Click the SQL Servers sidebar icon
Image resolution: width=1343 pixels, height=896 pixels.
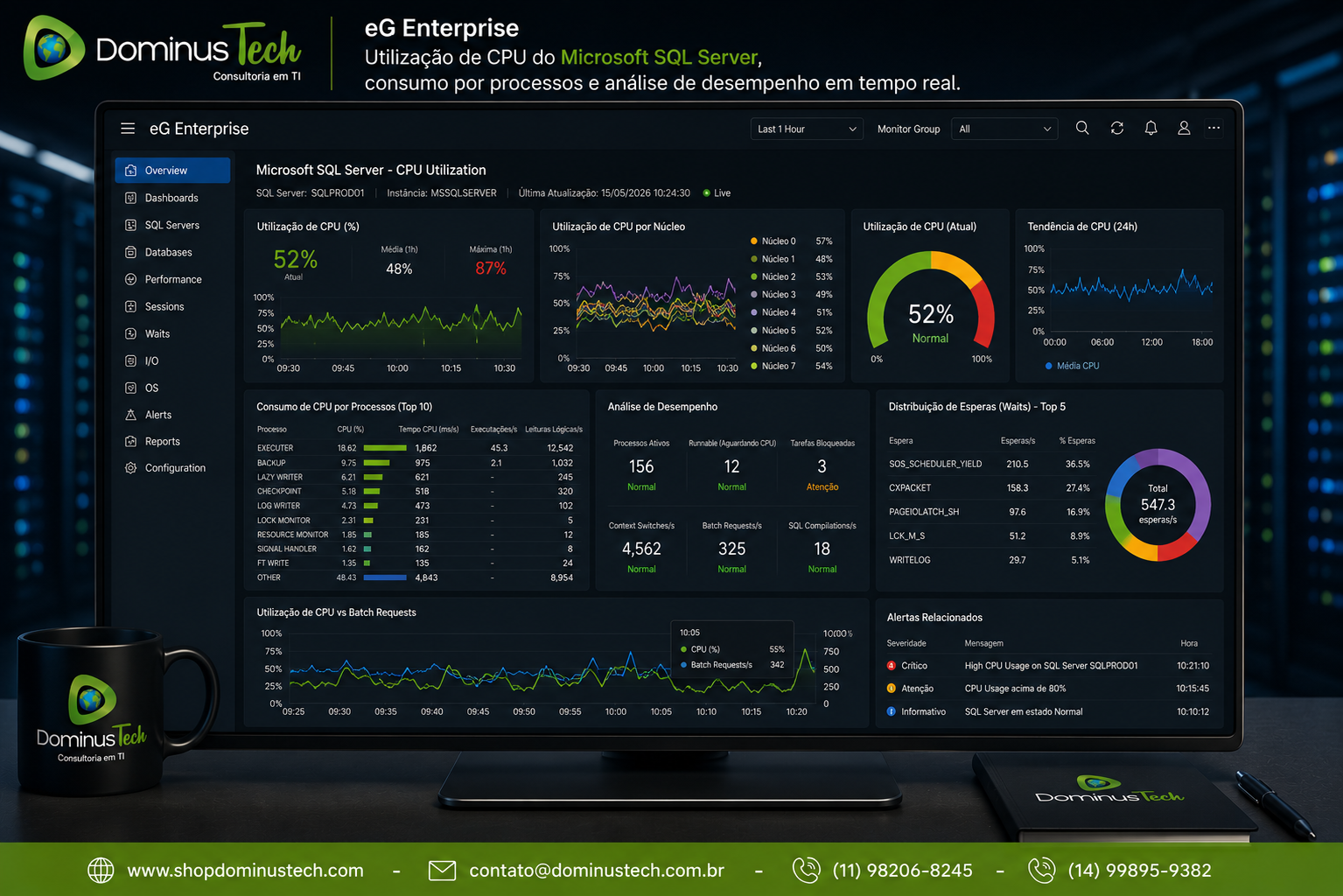click(130, 225)
